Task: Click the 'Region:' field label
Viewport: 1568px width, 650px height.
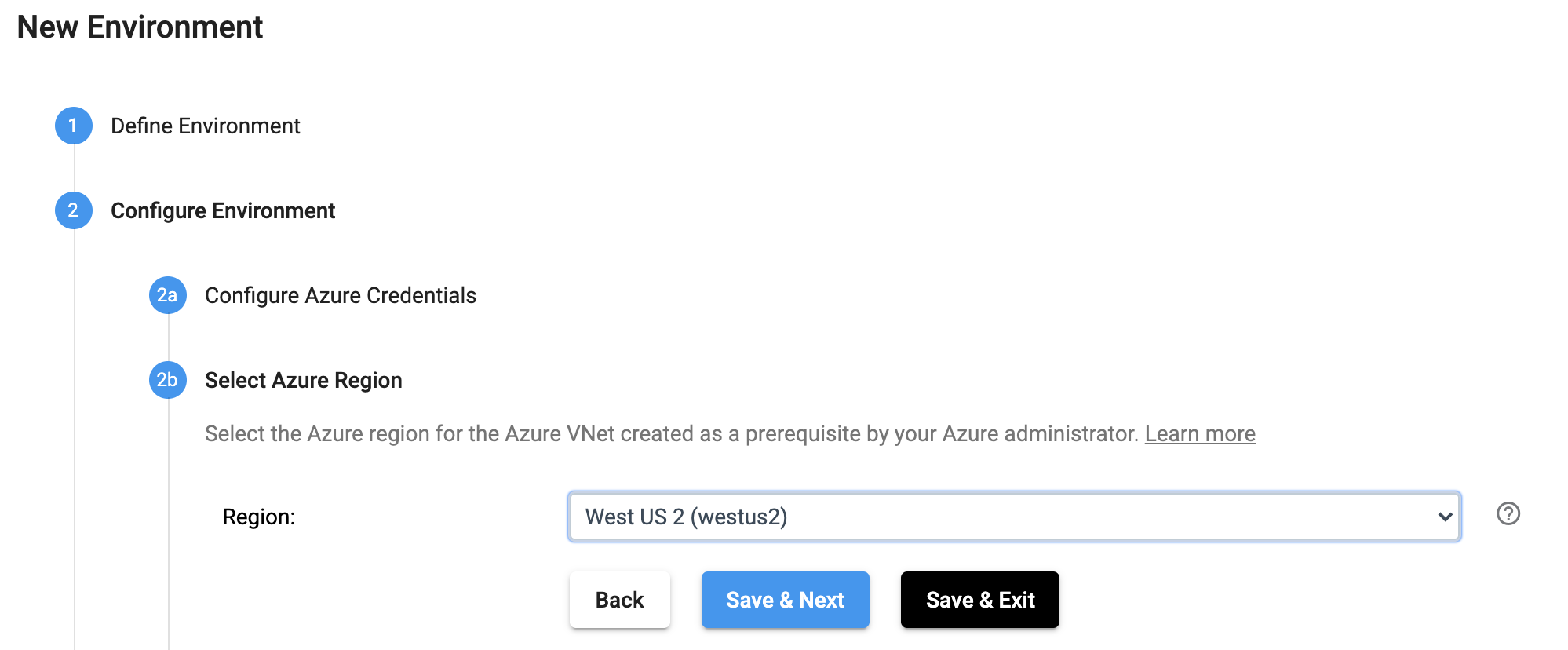Action: [x=258, y=517]
